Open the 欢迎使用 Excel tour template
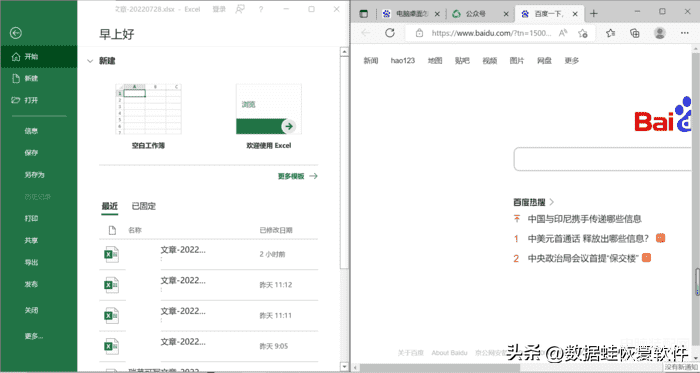700x373 pixels. pos(269,116)
